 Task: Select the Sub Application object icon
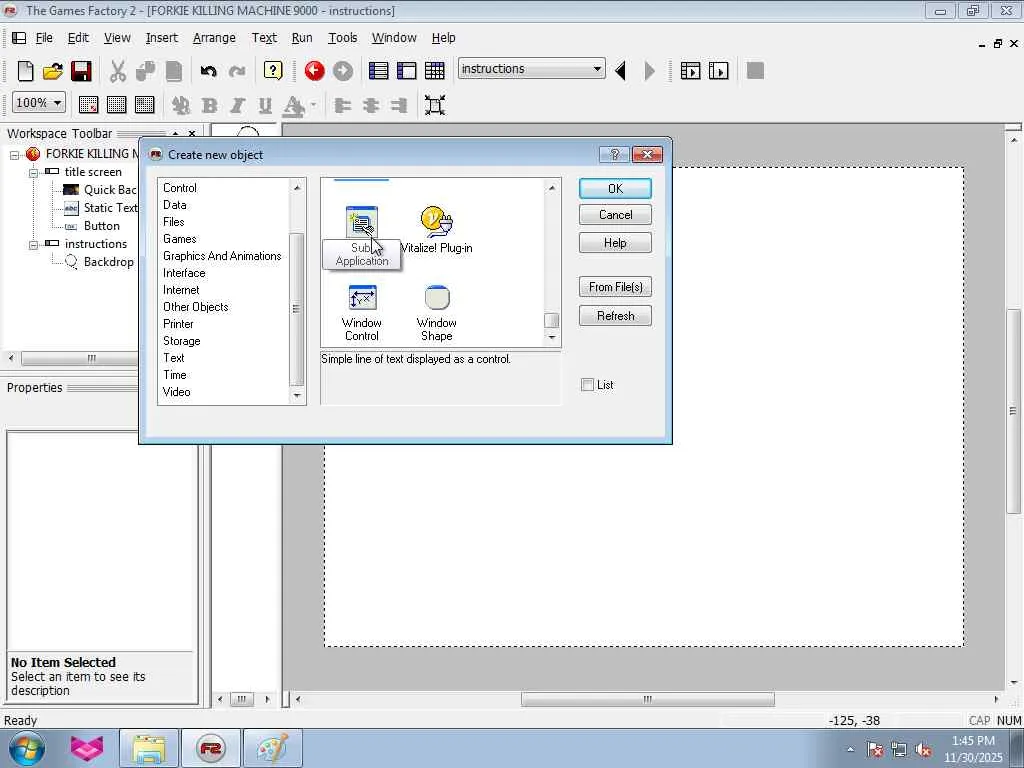point(361,222)
